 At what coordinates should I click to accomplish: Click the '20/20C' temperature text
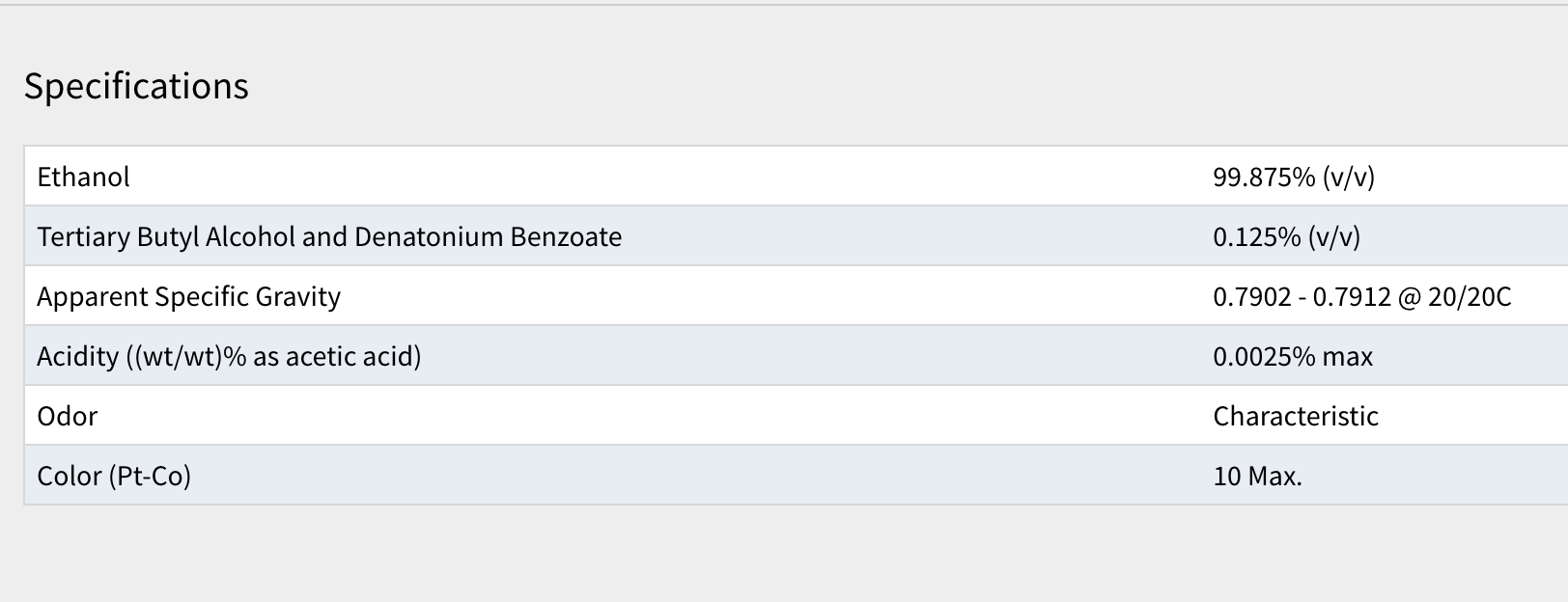point(1470,296)
